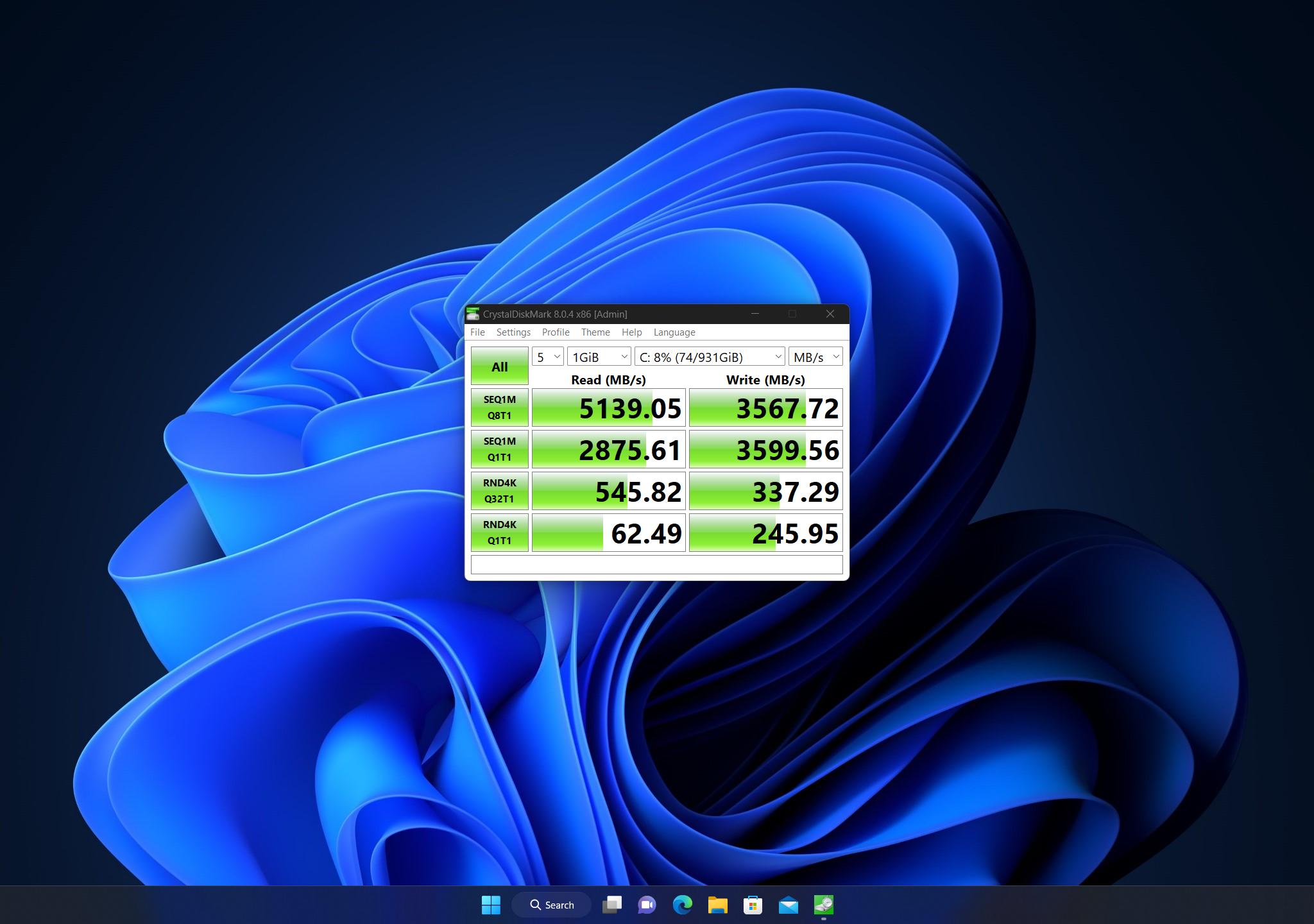Run all benchmarks with All button
Viewport: 1314px width, 924px height.
[499, 366]
